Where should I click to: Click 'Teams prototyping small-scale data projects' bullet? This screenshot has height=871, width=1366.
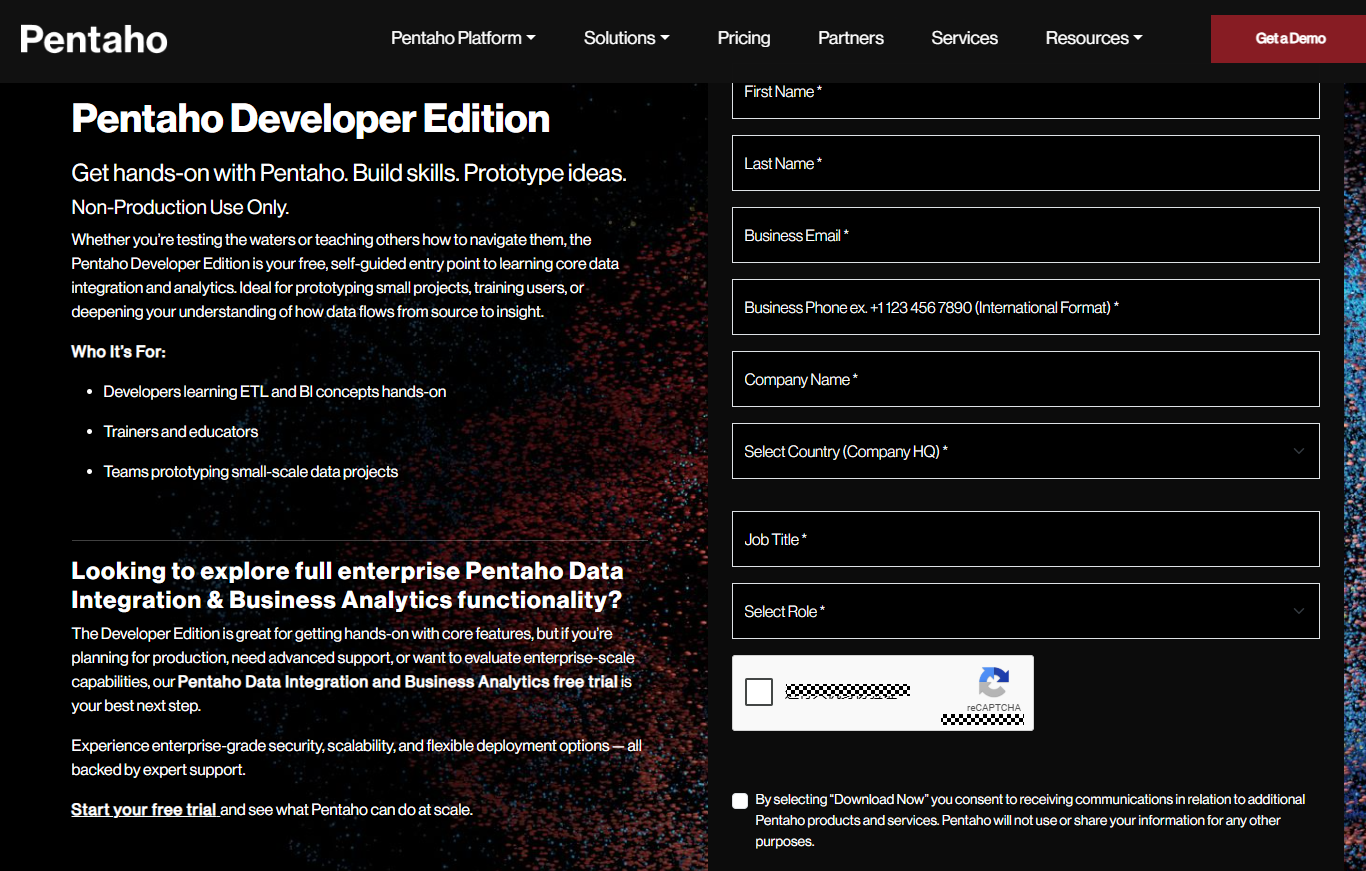[x=251, y=471]
